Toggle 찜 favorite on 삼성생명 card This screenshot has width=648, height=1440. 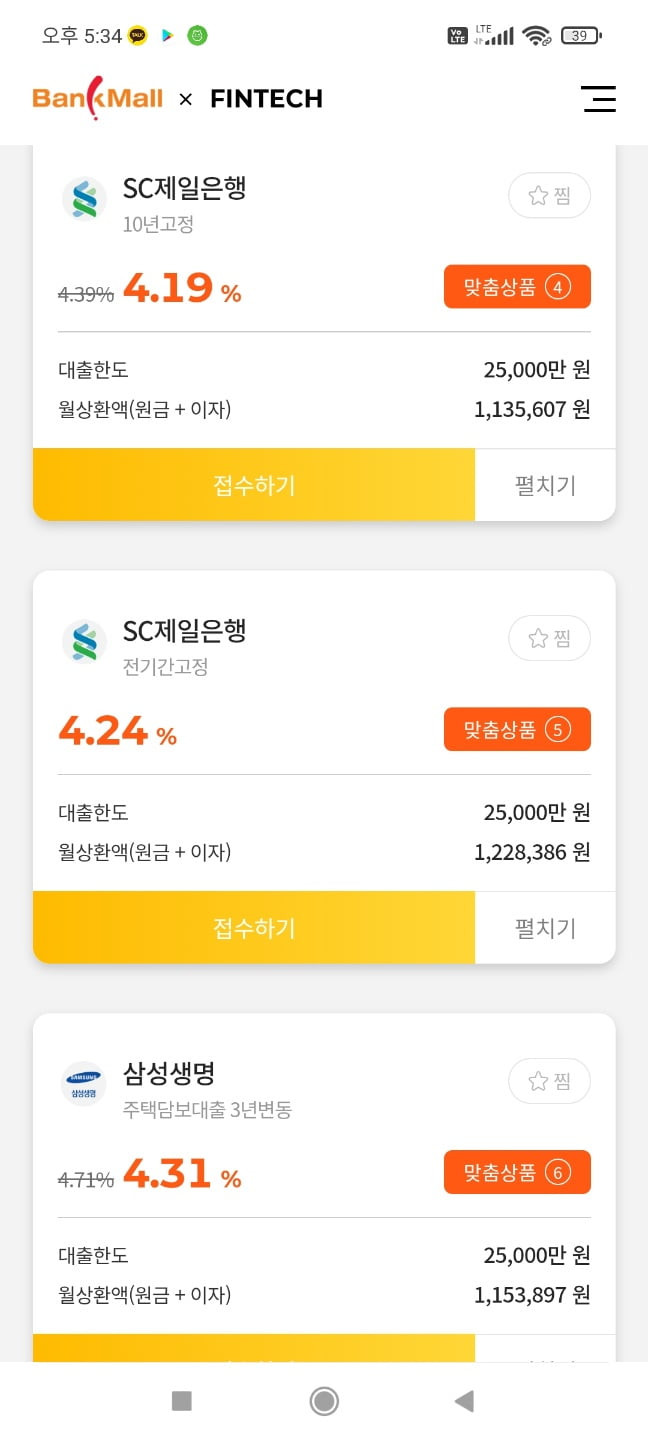[x=549, y=1081]
